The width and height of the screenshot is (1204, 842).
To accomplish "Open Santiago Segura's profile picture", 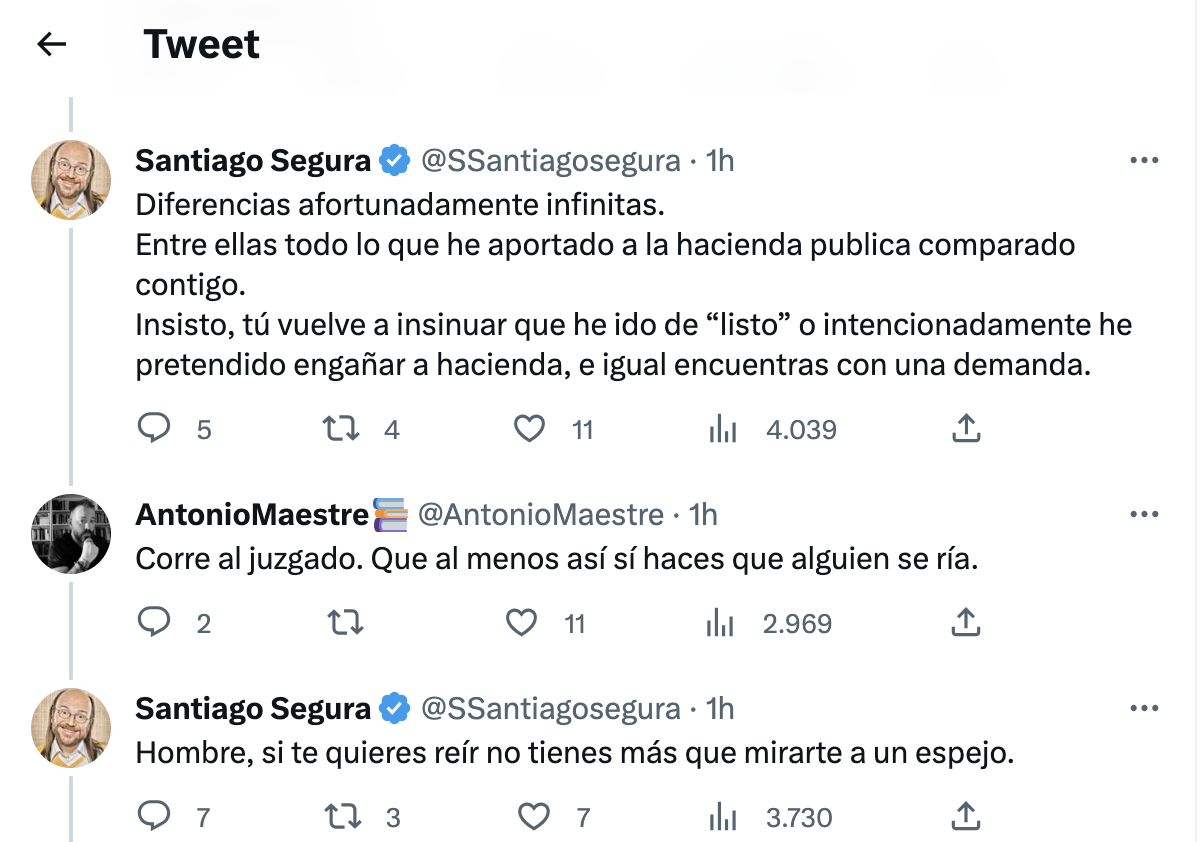I will tap(71, 180).
